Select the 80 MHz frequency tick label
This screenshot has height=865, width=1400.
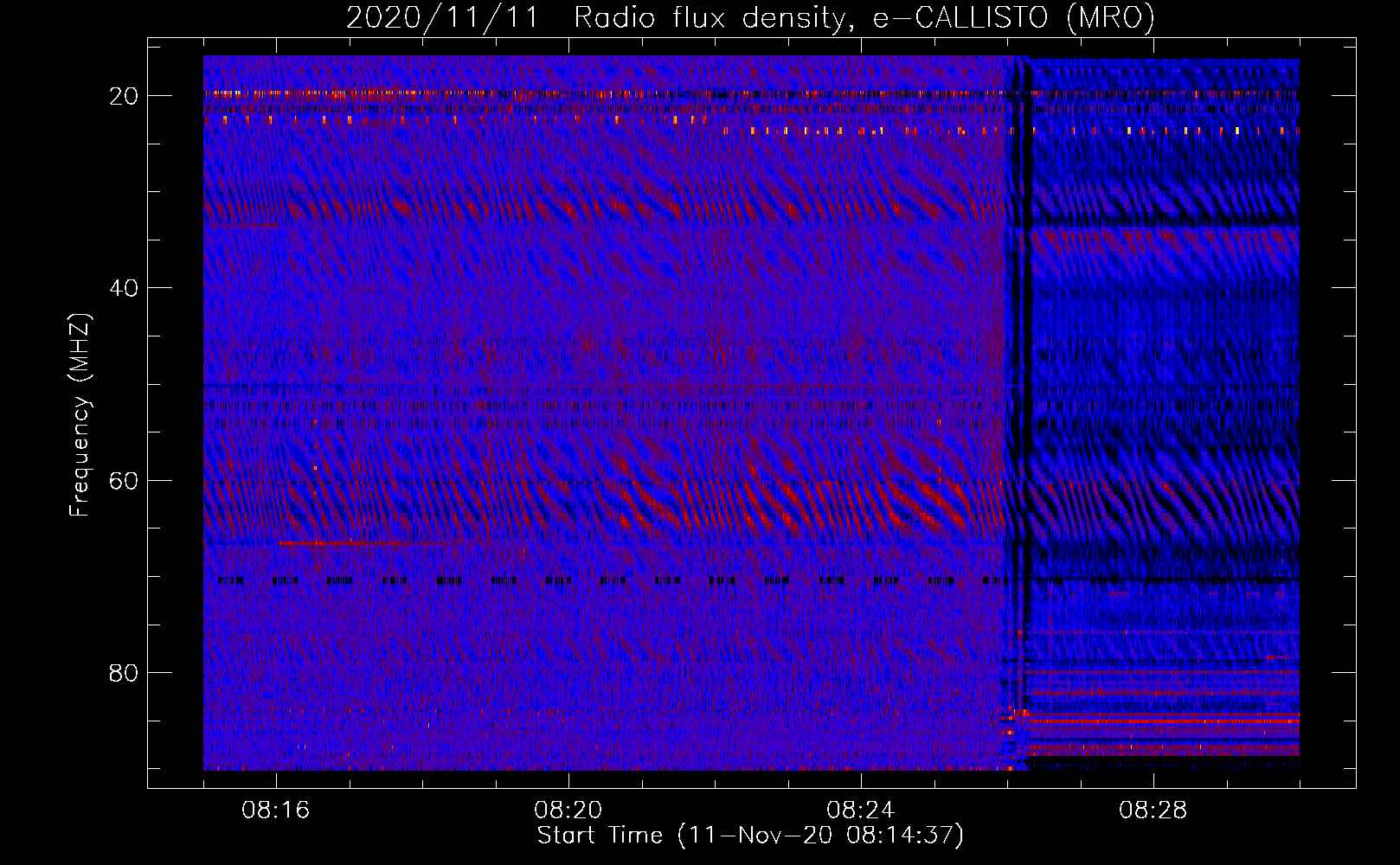coord(125,672)
